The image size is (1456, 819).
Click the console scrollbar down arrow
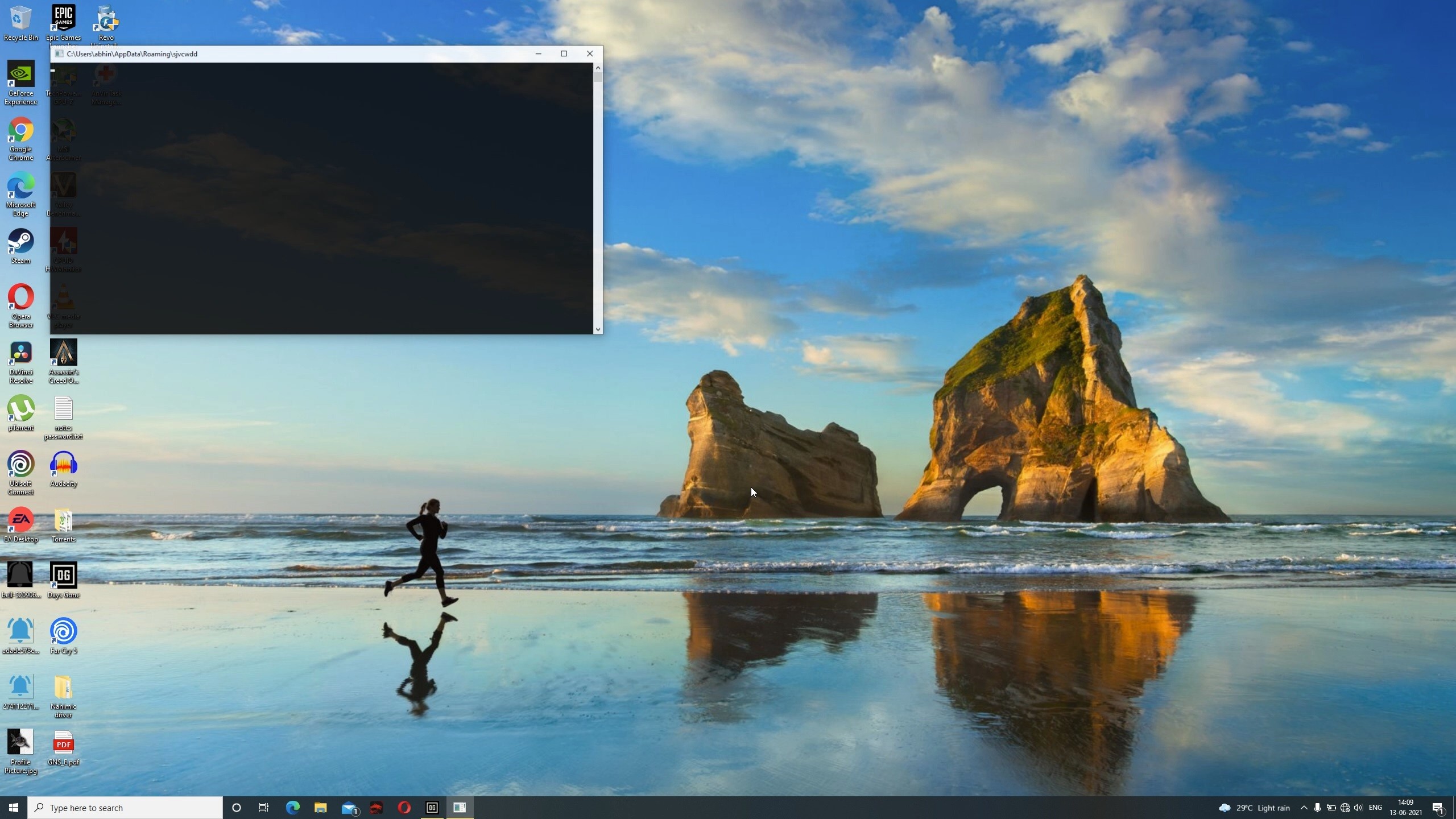(x=598, y=329)
